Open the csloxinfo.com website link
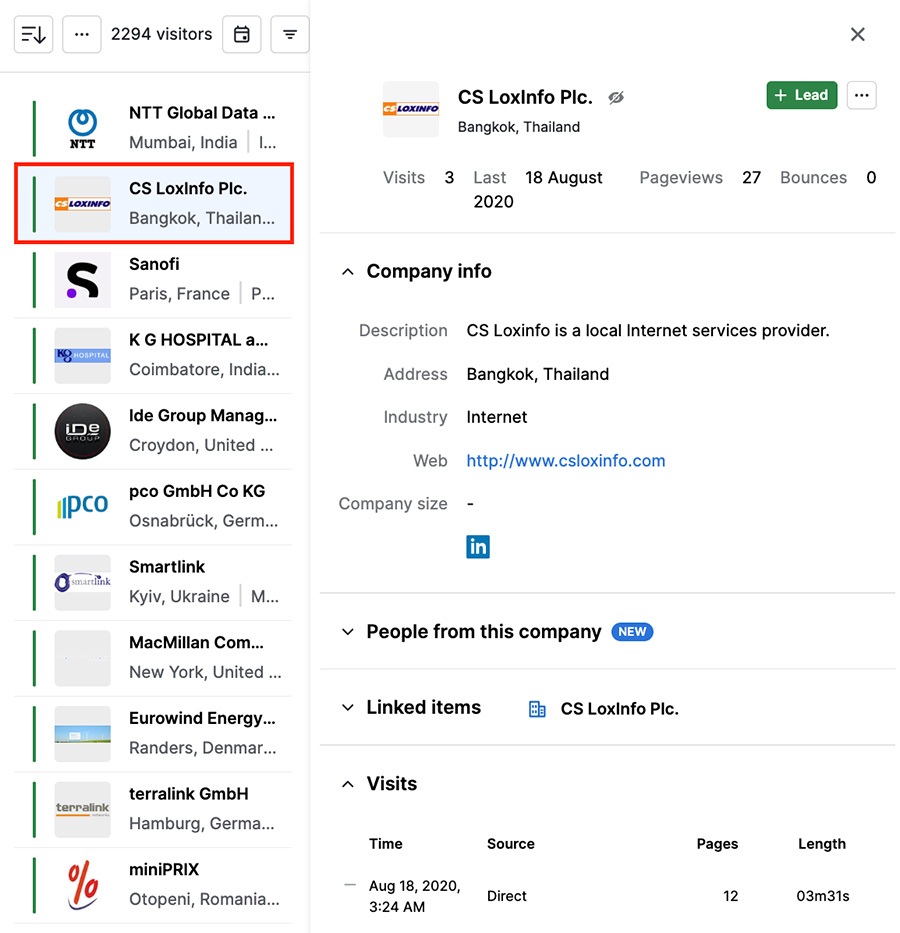900x933 pixels. pyautogui.click(x=565, y=460)
